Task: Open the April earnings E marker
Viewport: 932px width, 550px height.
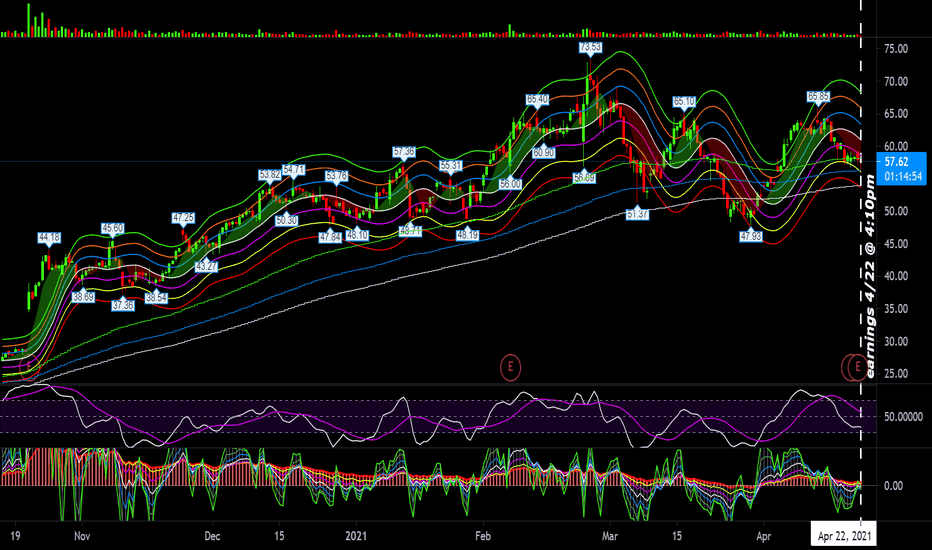Action: pos(857,367)
